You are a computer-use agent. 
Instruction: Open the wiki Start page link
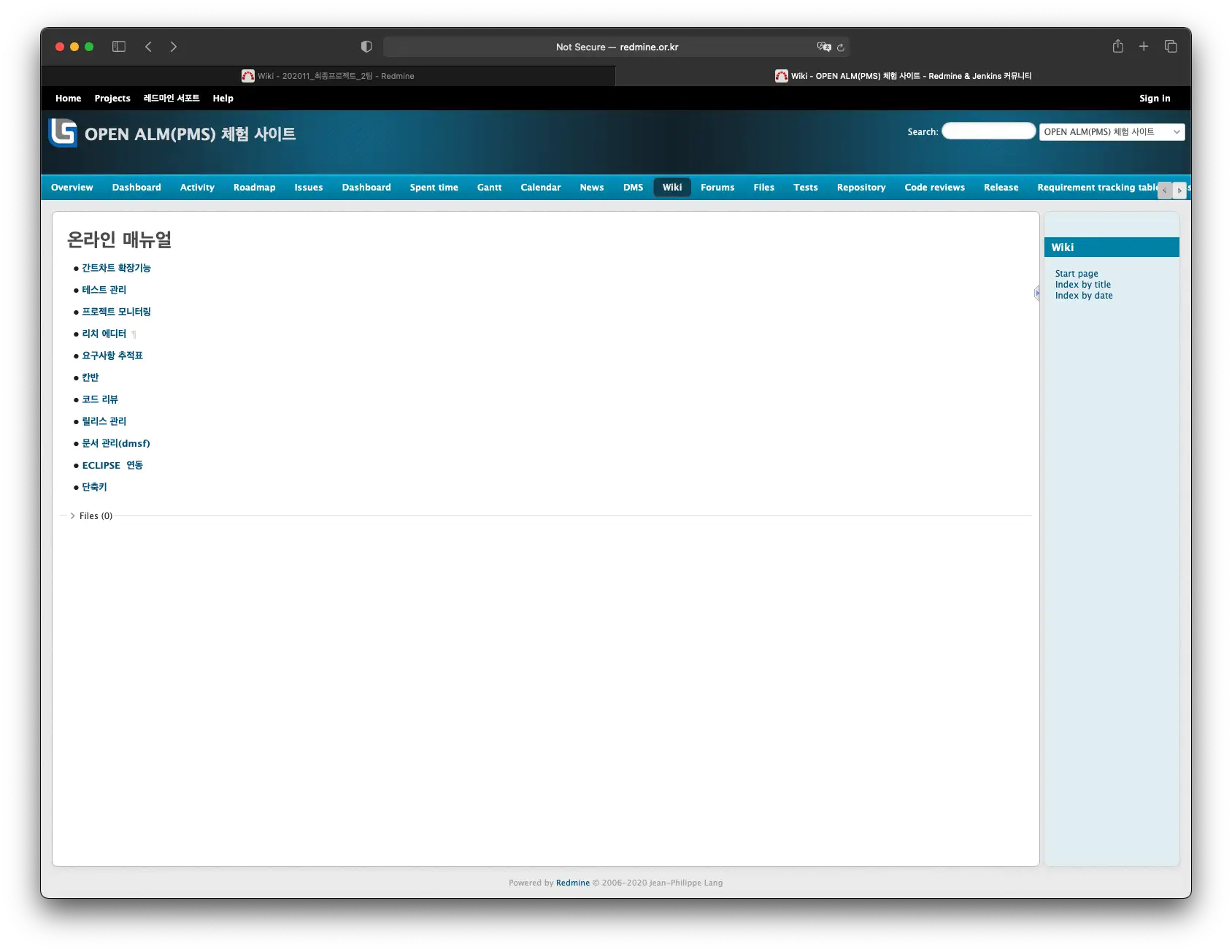[1077, 274]
